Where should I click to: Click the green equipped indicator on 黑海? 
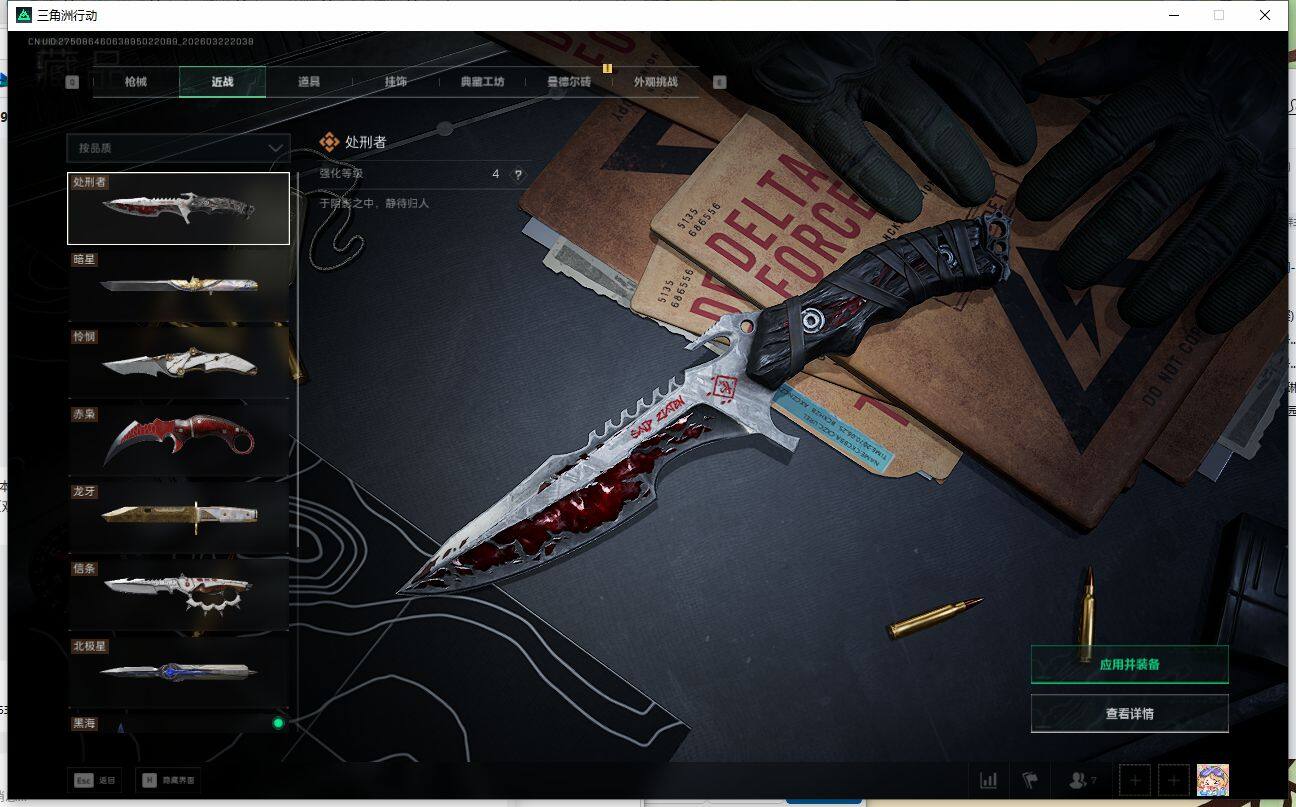[x=278, y=723]
